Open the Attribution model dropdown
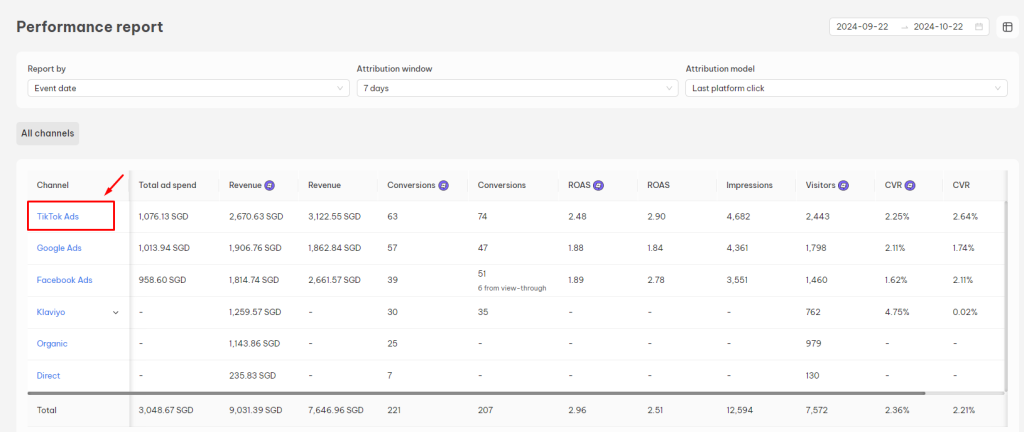 [x=846, y=88]
